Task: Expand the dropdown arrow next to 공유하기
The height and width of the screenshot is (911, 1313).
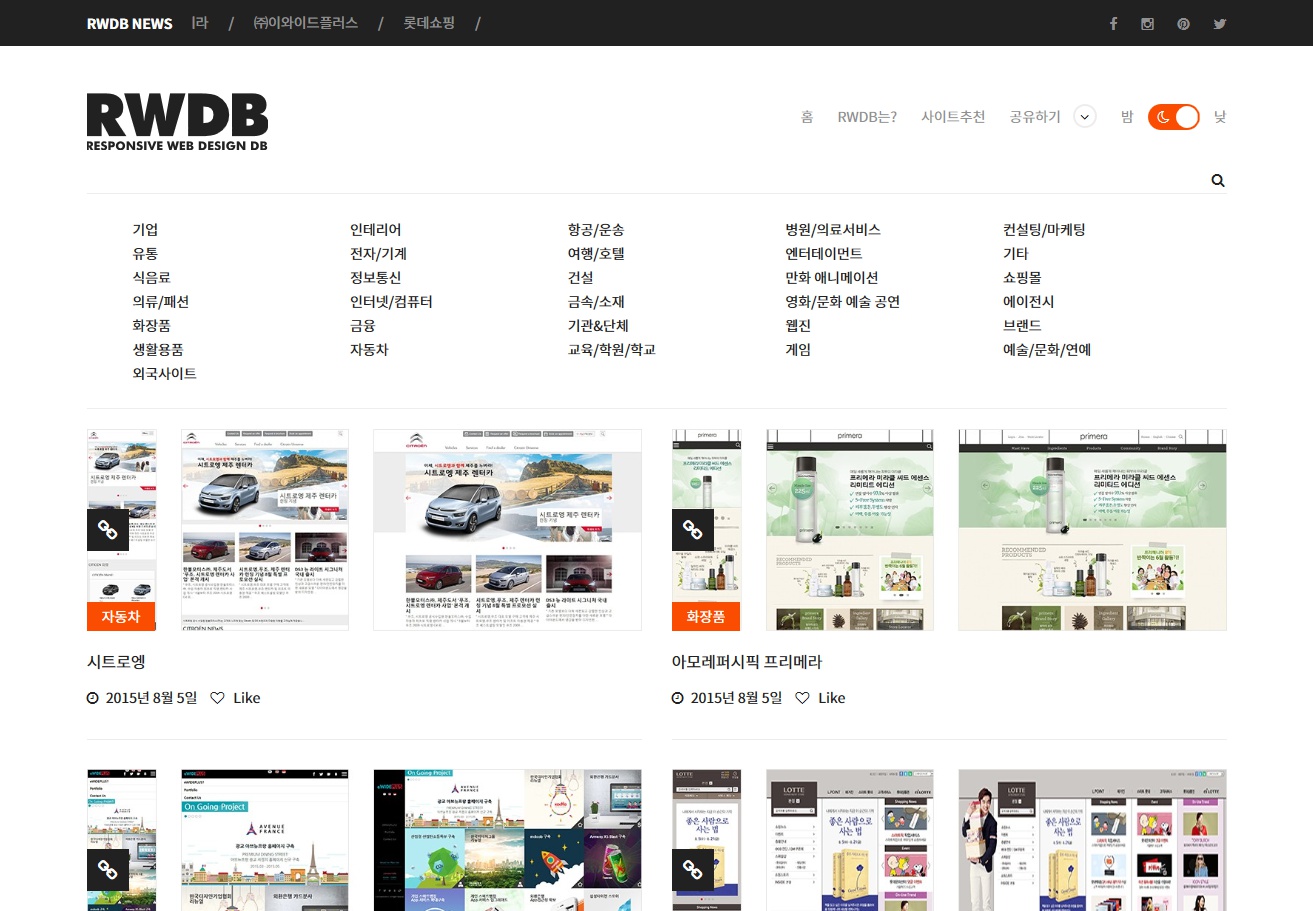Action: click(x=1085, y=117)
